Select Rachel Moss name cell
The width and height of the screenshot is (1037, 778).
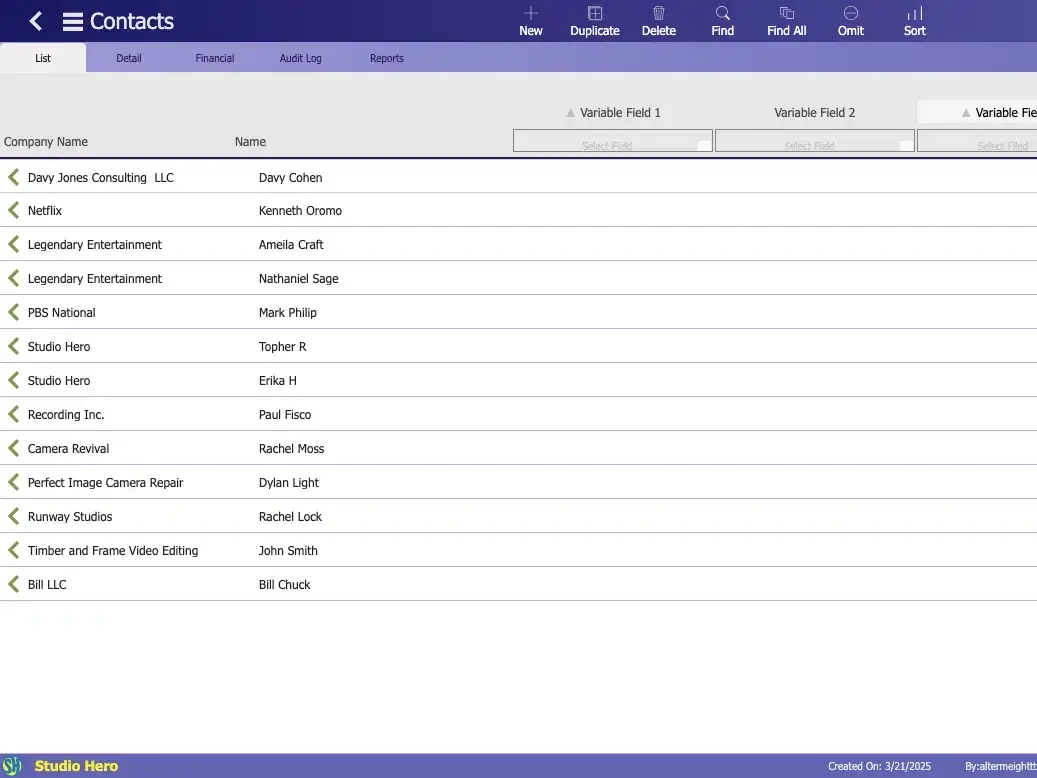coord(292,449)
